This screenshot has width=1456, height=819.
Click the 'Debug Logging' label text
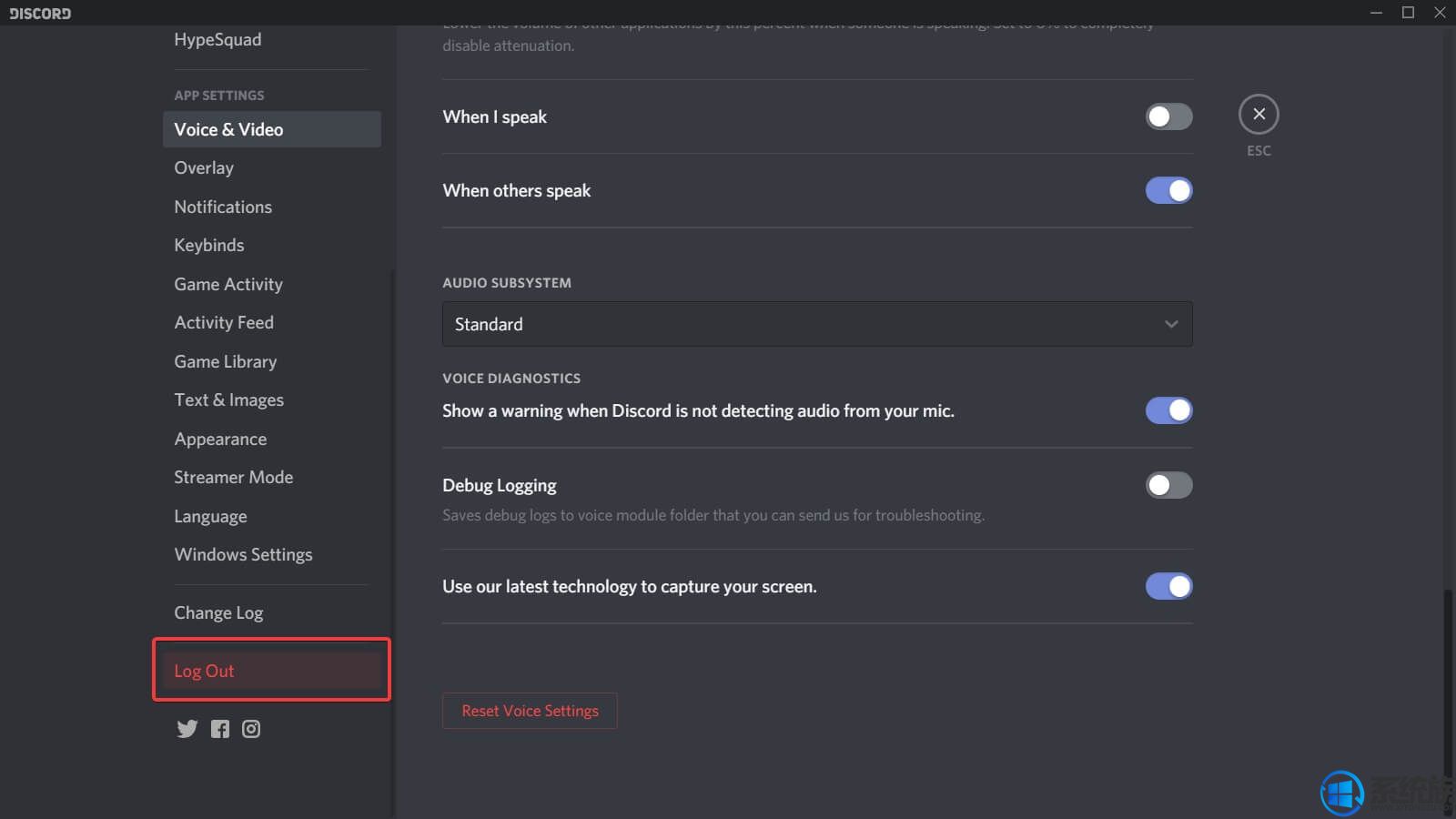tap(500, 485)
